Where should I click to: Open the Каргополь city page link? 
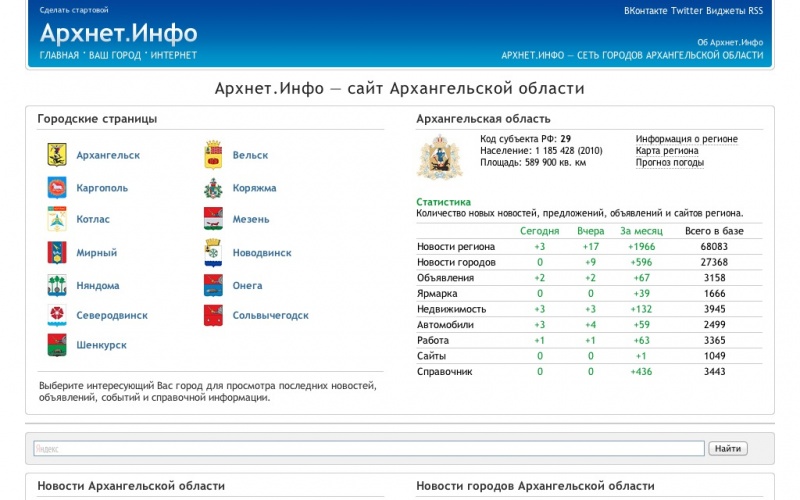102,188
